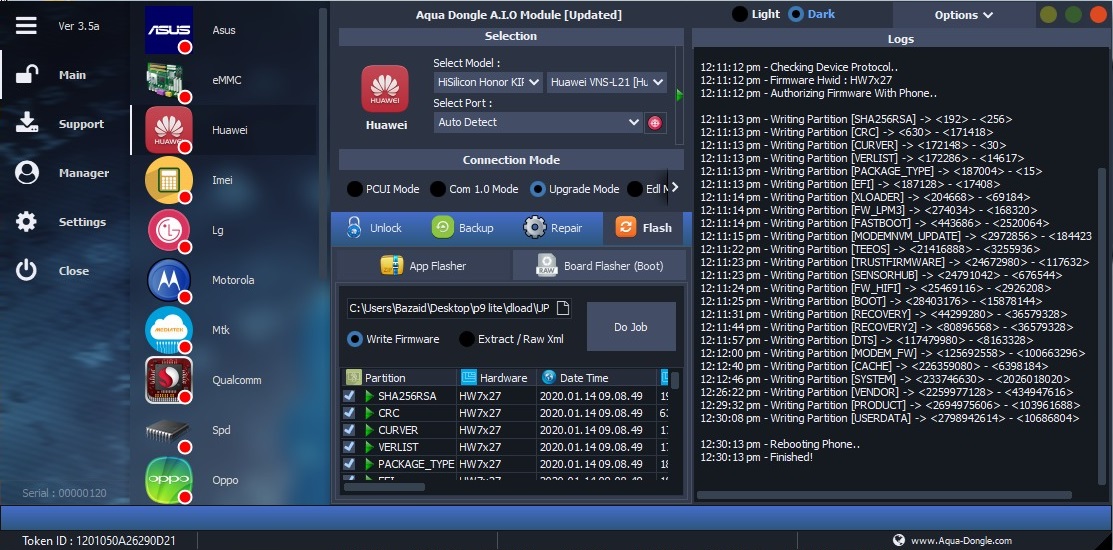
Task: Select the Asus brand icon
Action: [169, 30]
